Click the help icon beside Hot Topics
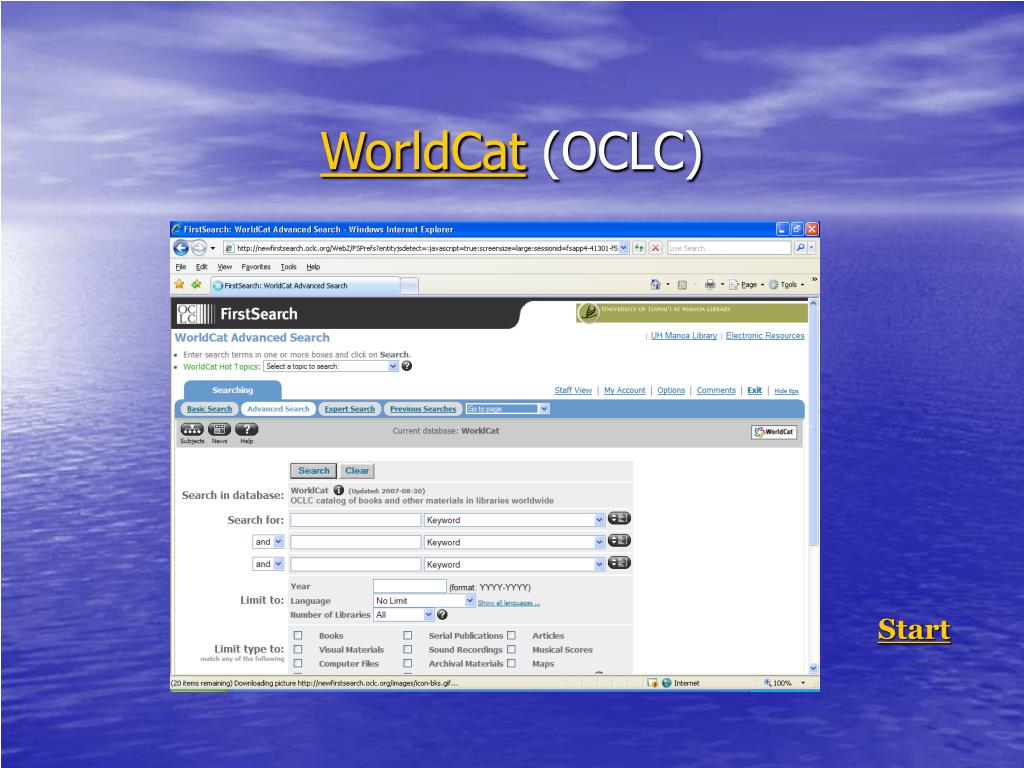Screen dimensions: 1024x768 click(407, 366)
